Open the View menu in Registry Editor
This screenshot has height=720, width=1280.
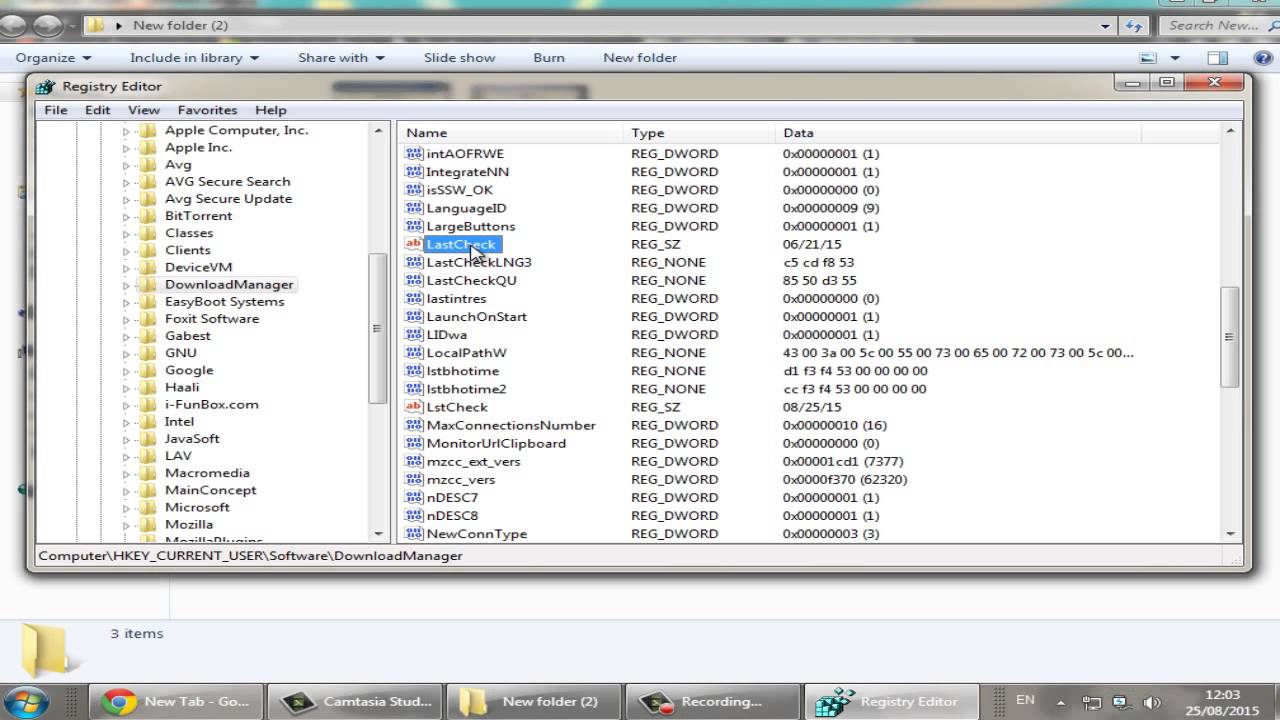pyautogui.click(x=144, y=110)
